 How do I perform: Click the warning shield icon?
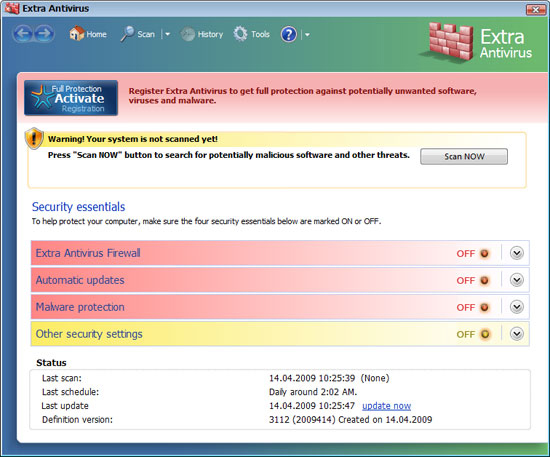[34, 138]
